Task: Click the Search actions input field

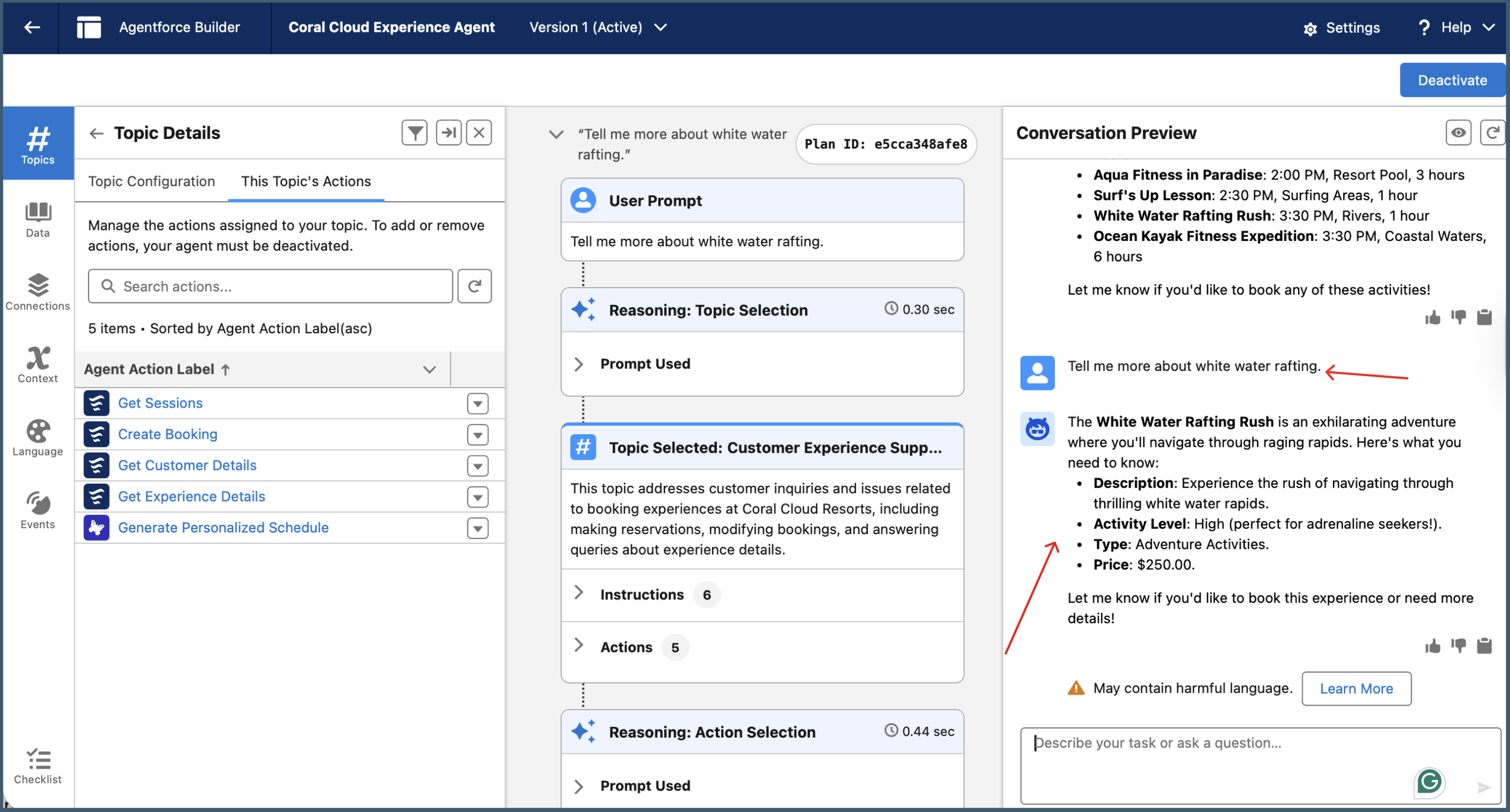Action: pyautogui.click(x=270, y=286)
